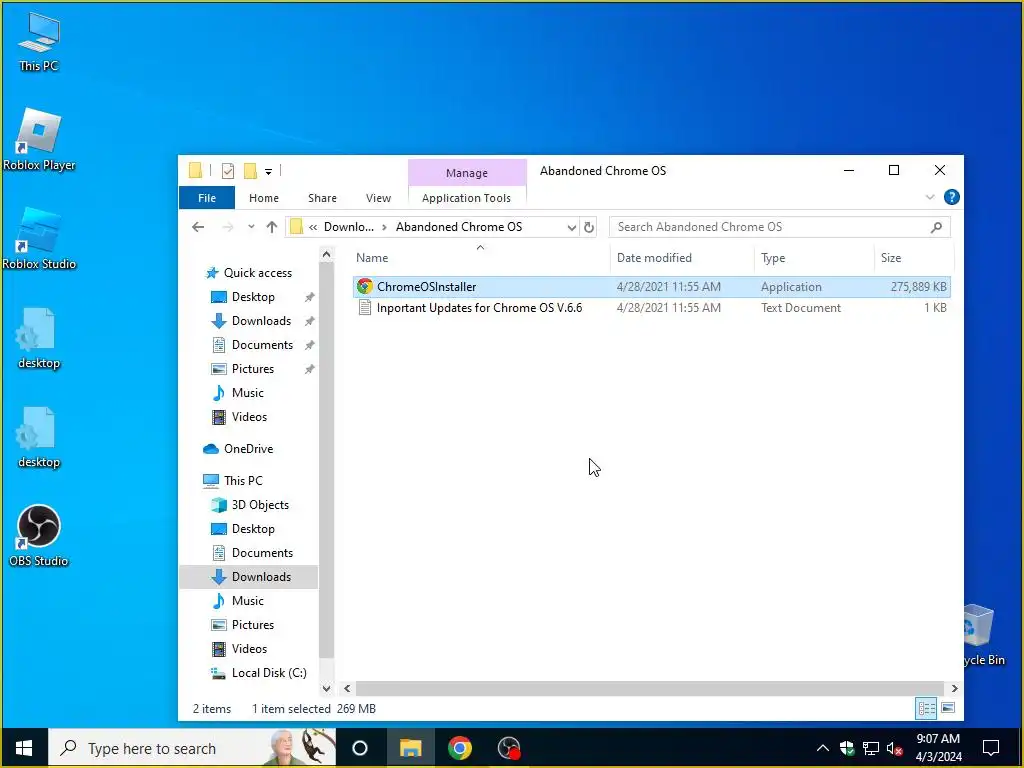Select OneDrive in navigation pane
1024x768 pixels.
coord(238,449)
